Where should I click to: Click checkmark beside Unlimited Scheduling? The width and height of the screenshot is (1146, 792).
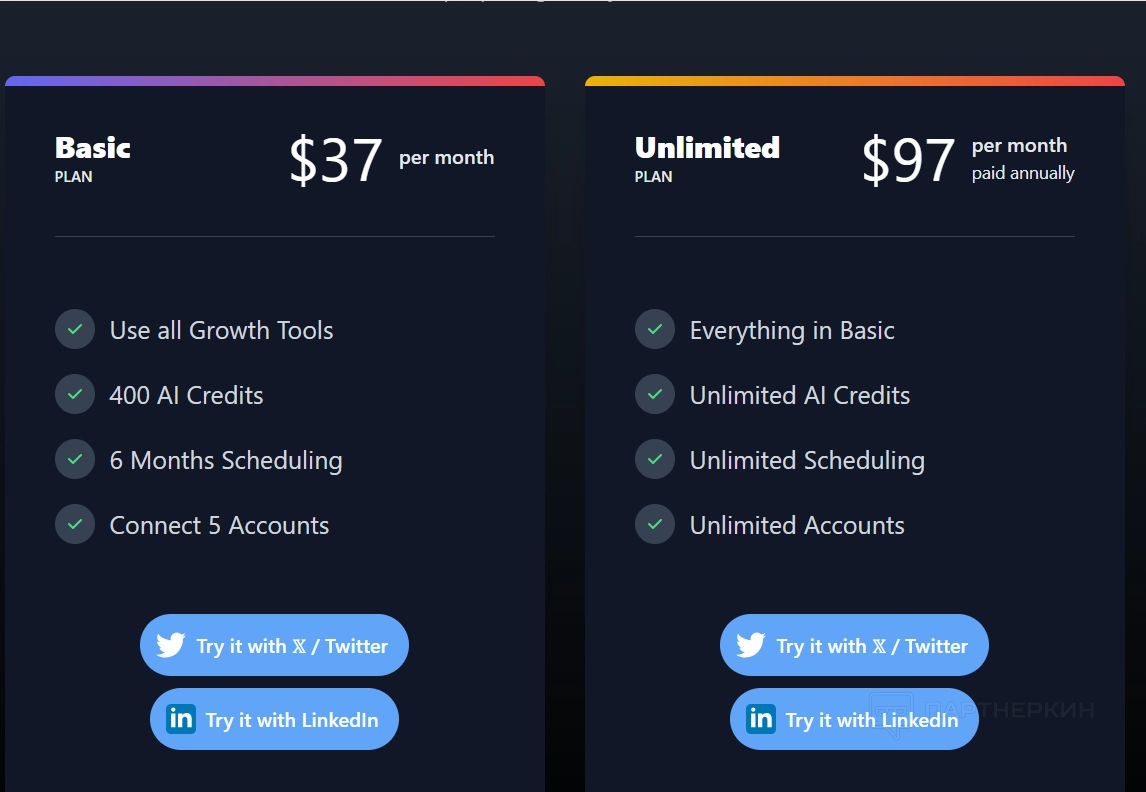coord(655,459)
